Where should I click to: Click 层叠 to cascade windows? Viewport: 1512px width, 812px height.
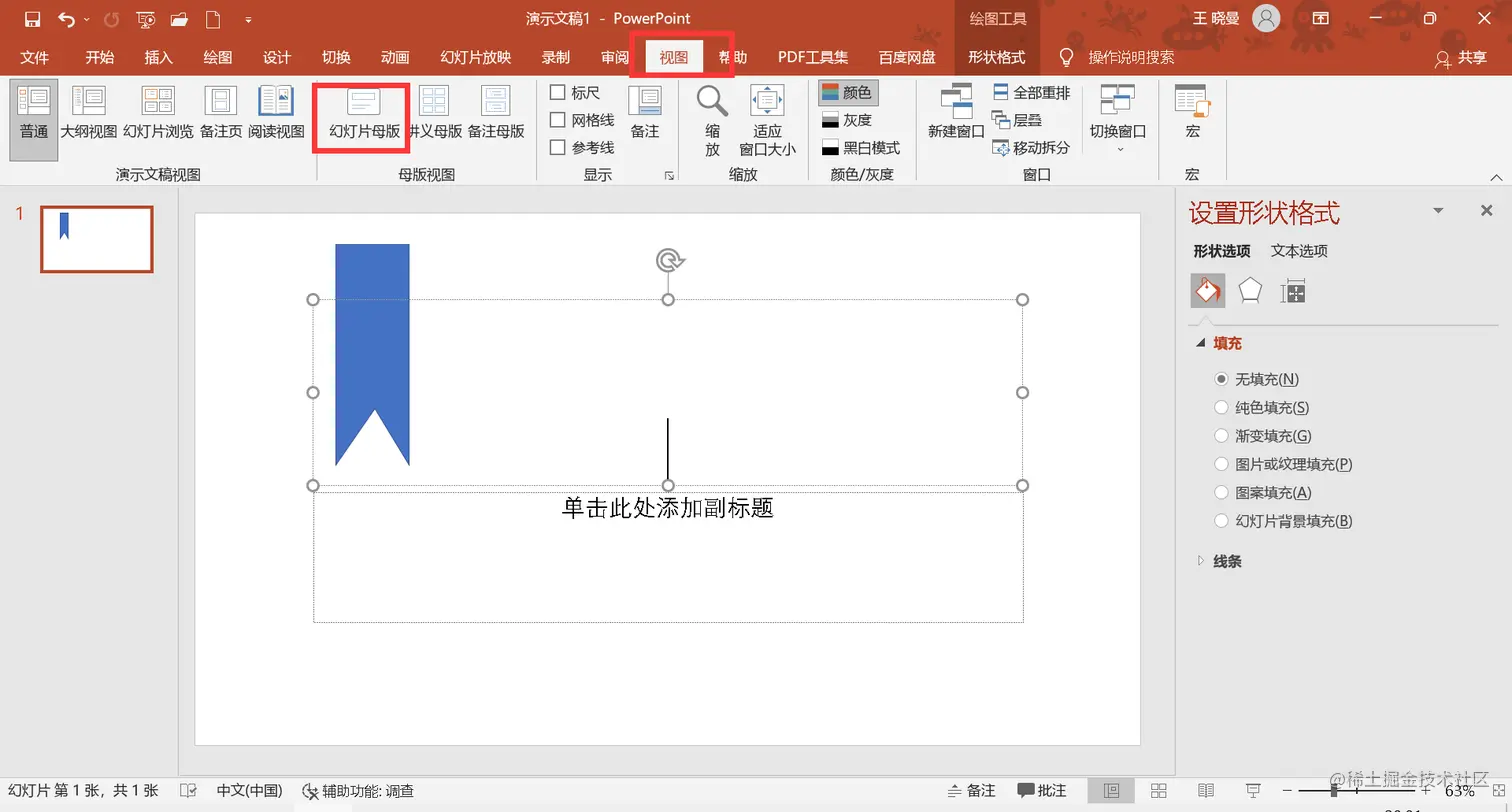click(1018, 120)
